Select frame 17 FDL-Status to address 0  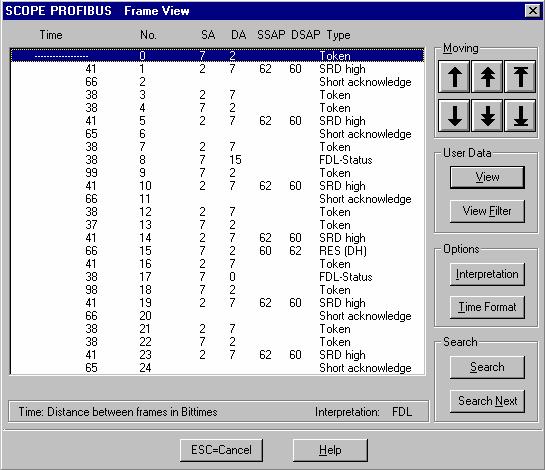pos(217,277)
